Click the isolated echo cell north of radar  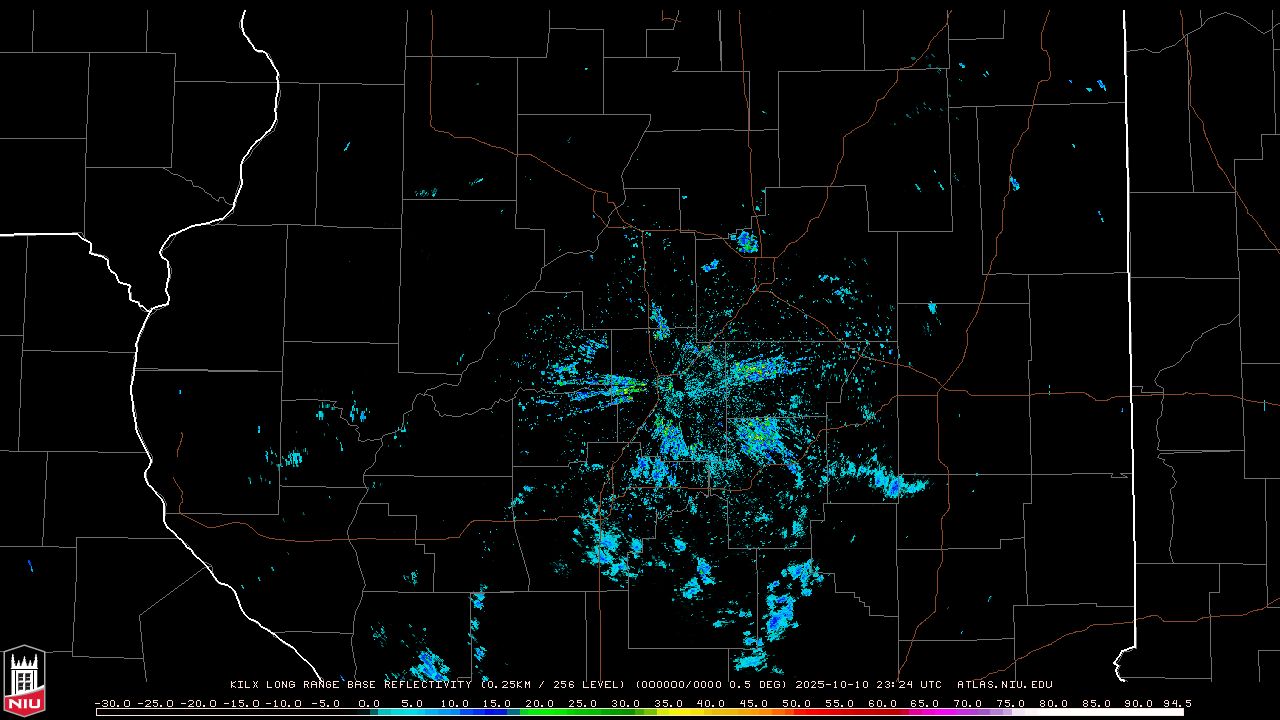746,241
